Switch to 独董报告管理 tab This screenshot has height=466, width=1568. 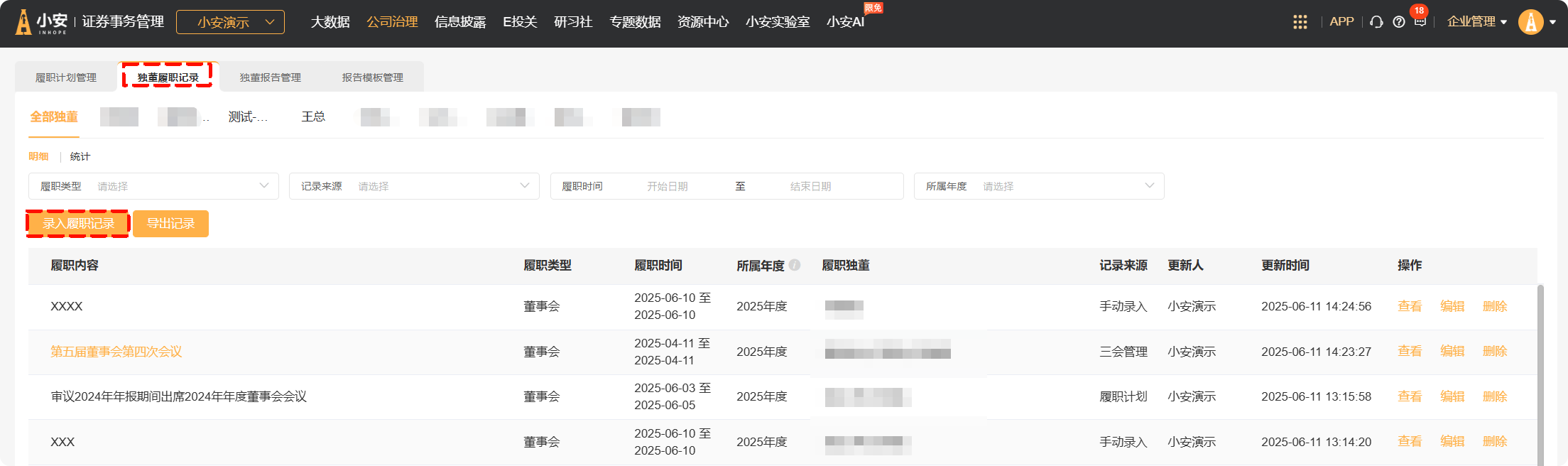(x=271, y=77)
